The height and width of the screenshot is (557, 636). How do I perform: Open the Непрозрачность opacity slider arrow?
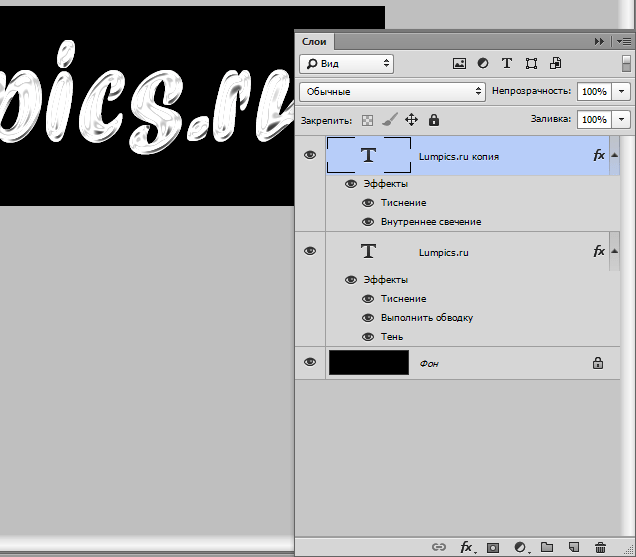pyautogui.click(x=622, y=91)
